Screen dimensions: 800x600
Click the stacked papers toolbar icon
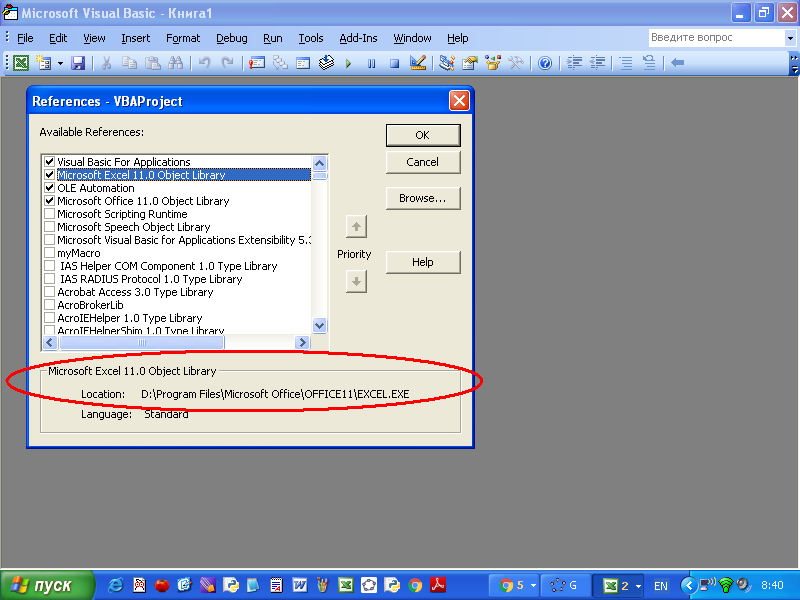326,63
